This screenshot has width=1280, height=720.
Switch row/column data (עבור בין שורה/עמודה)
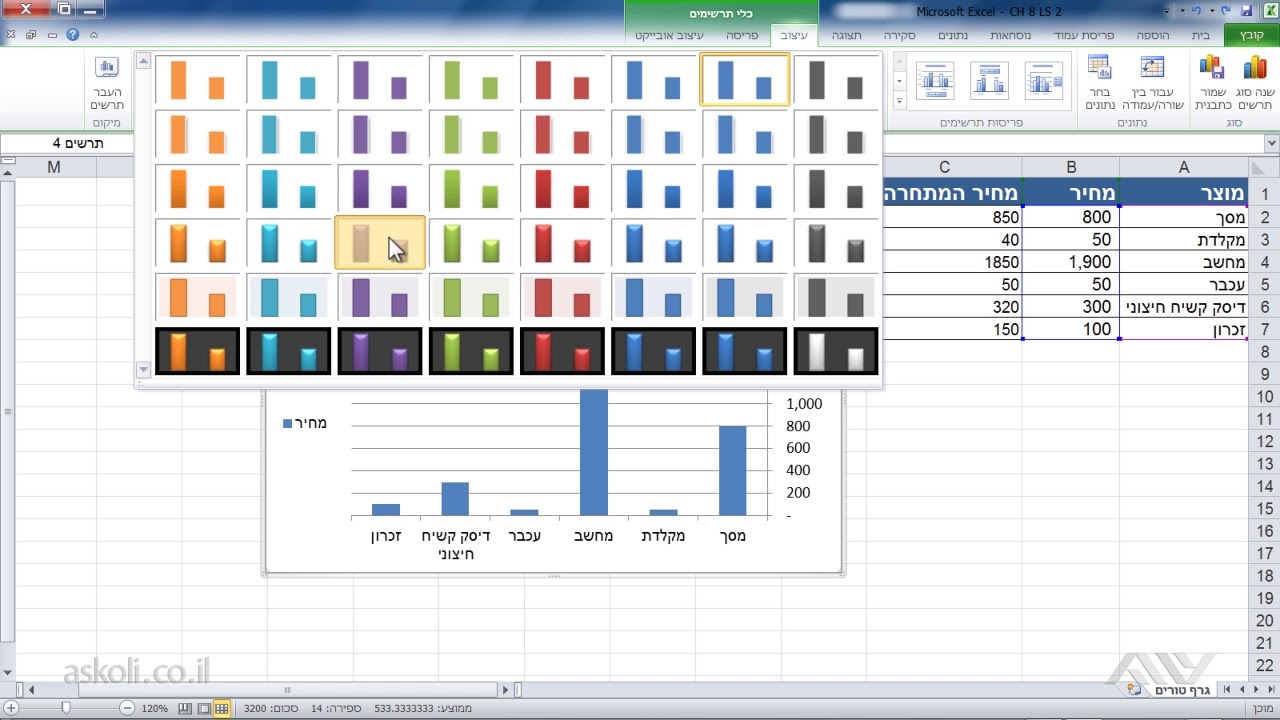(1152, 84)
